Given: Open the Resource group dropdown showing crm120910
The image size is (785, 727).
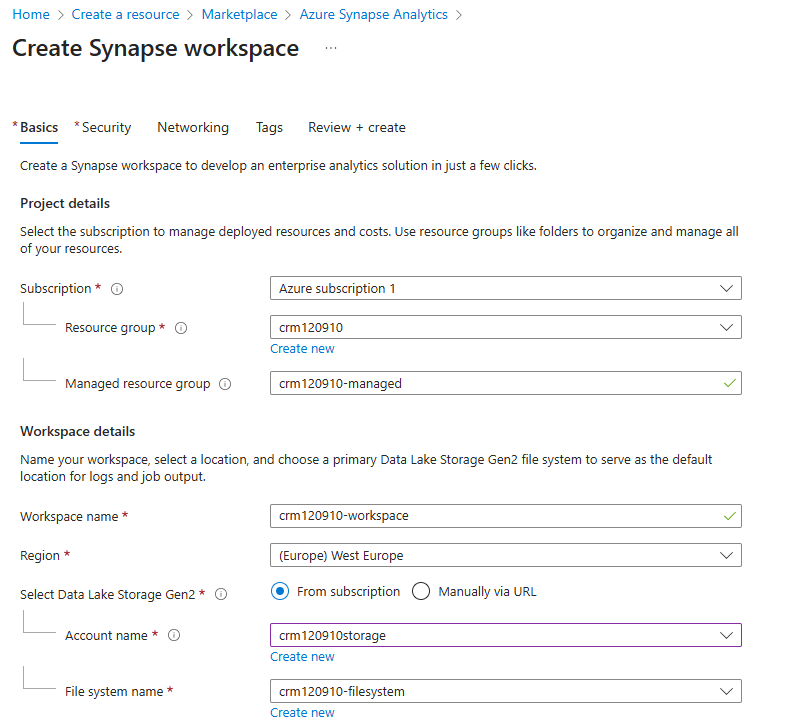Looking at the screenshot, I should pos(506,327).
